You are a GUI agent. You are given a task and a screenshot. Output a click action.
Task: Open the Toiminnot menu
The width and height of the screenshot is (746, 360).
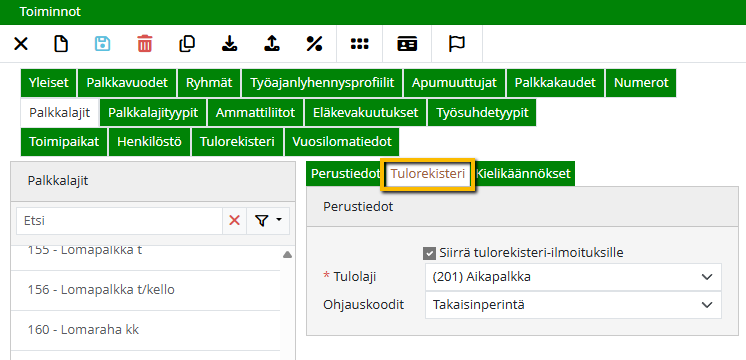point(50,12)
